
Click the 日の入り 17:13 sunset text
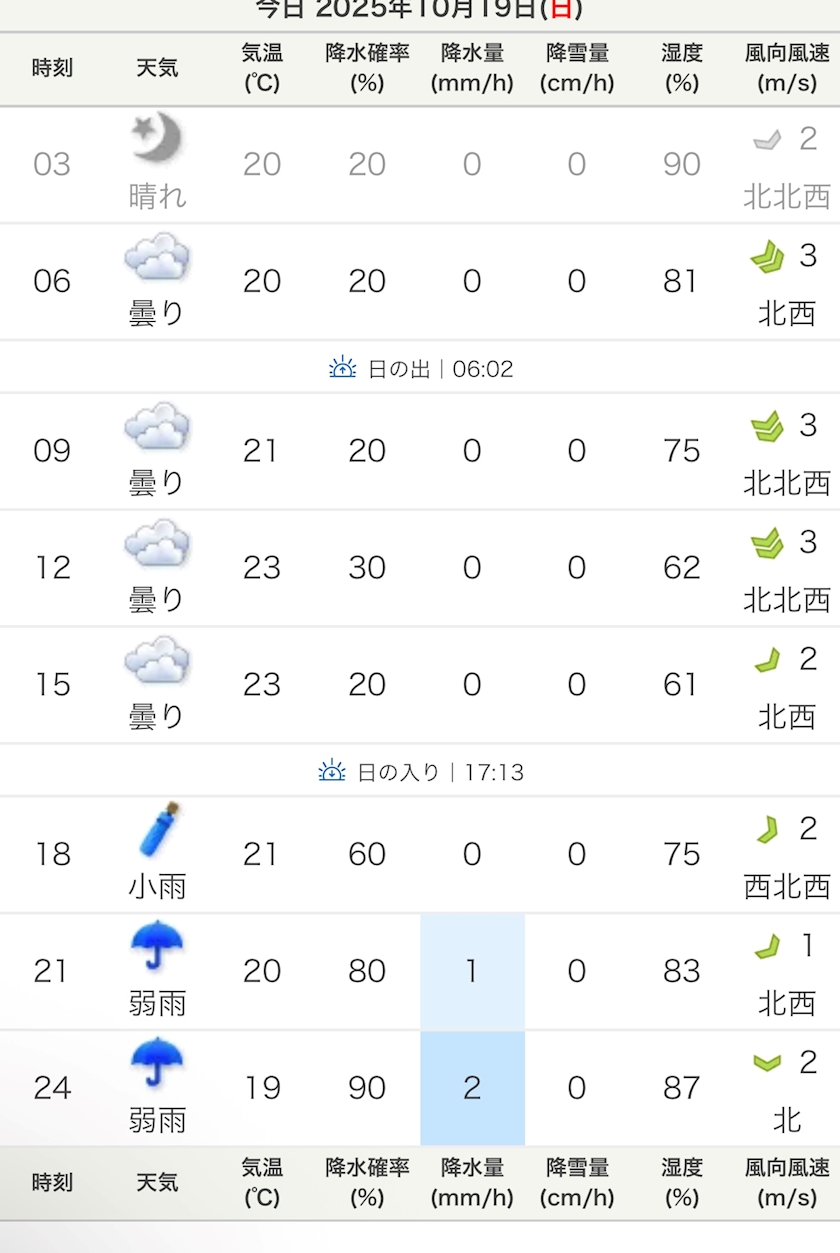point(440,773)
